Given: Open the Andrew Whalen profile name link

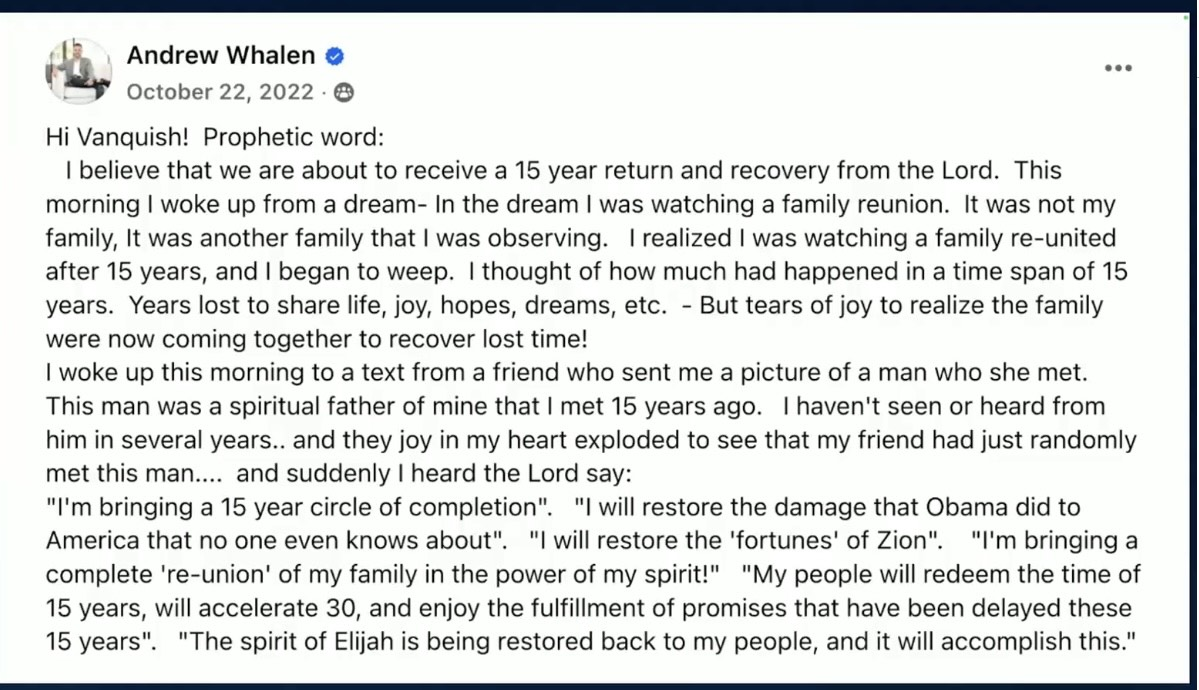Looking at the screenshot, I should (221, 55).
